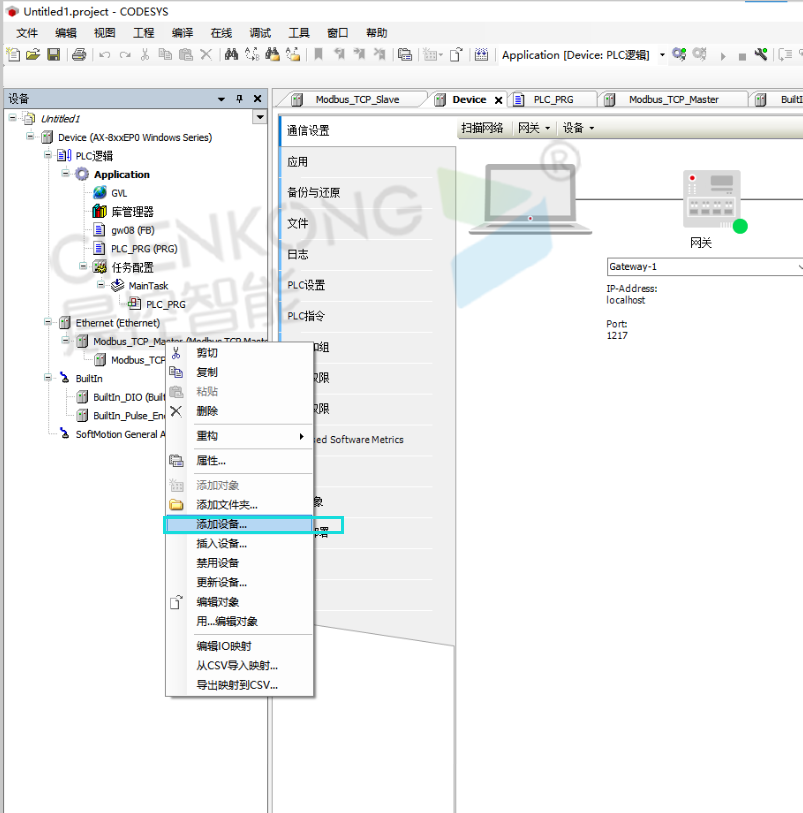Screen dimensions: 803x813
Task: Collapse the 任务配置 tree node
Action: coord(84,266)
